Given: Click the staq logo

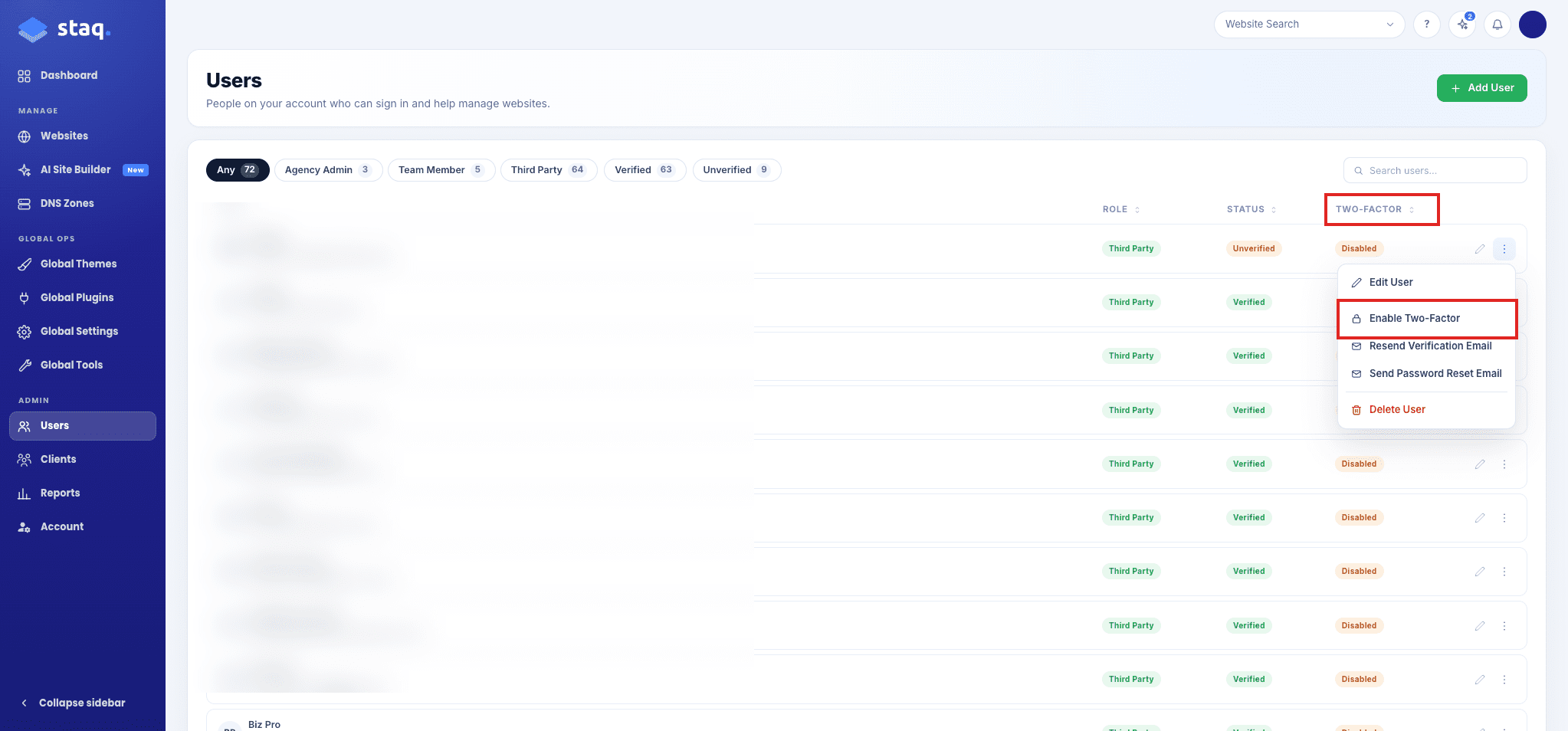Looking at the screenshot, I should [64, 29].
